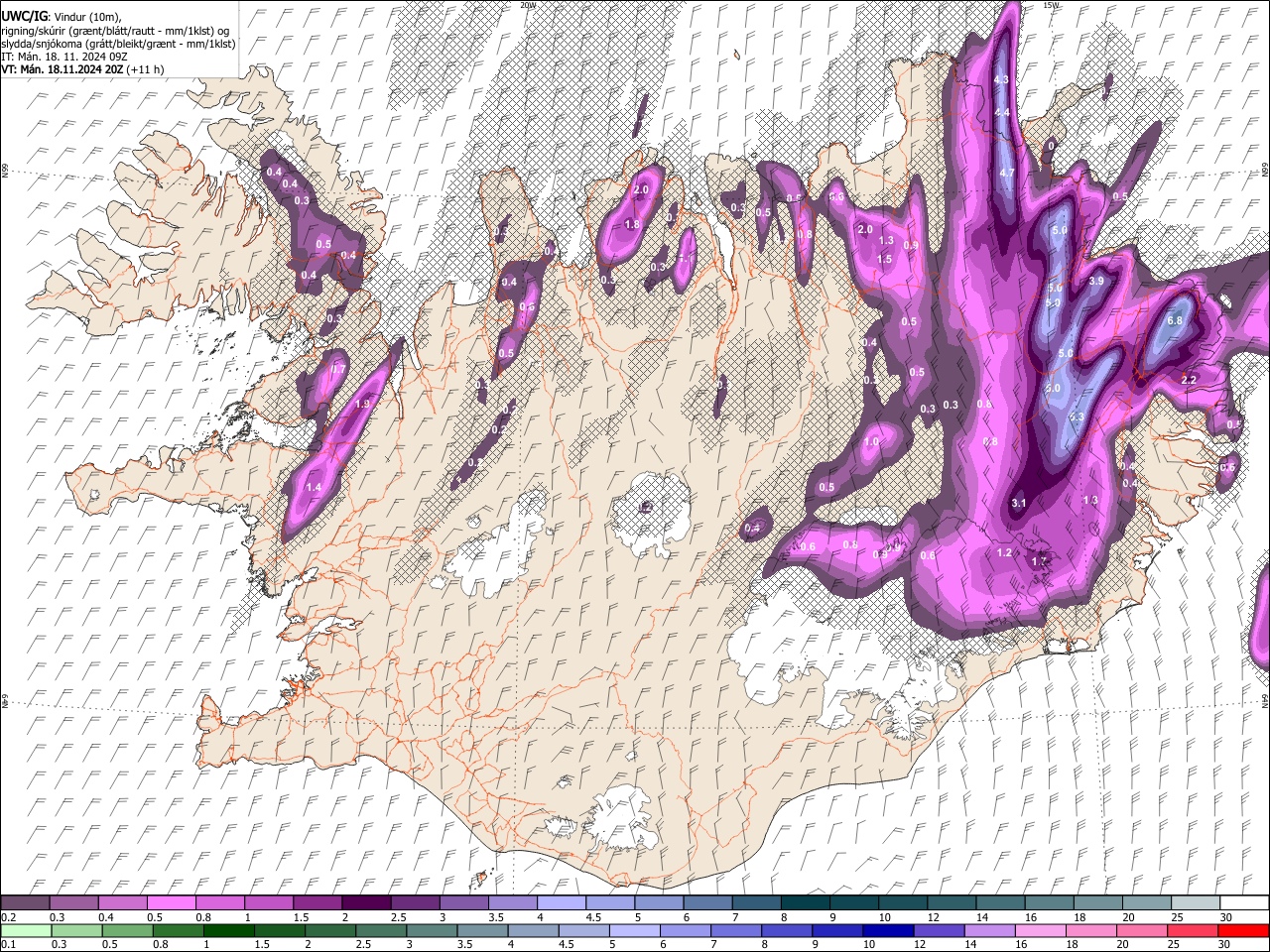Click the dark navy swatch between 10 and 12 on the rain legend
Image resolution: width=1270 pixels, height=952 pixels.
[889, 930]
